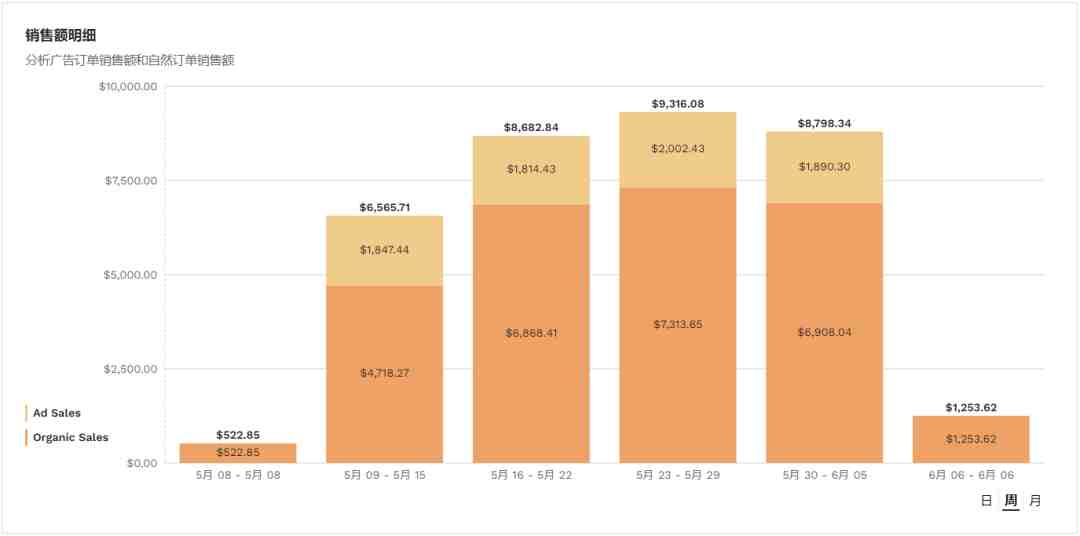Click the $1,253.62 bar for 6月 06
The image size is (1080, 536).
point(971,440)
